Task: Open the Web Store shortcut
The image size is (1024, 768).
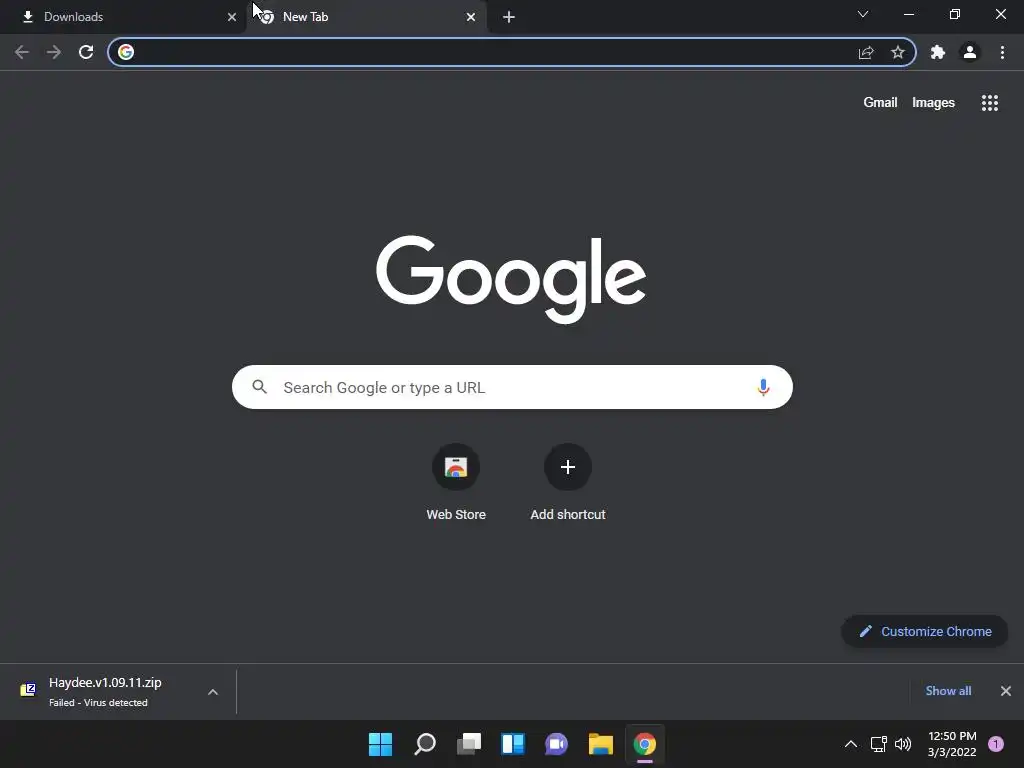Action: (456, 483)
